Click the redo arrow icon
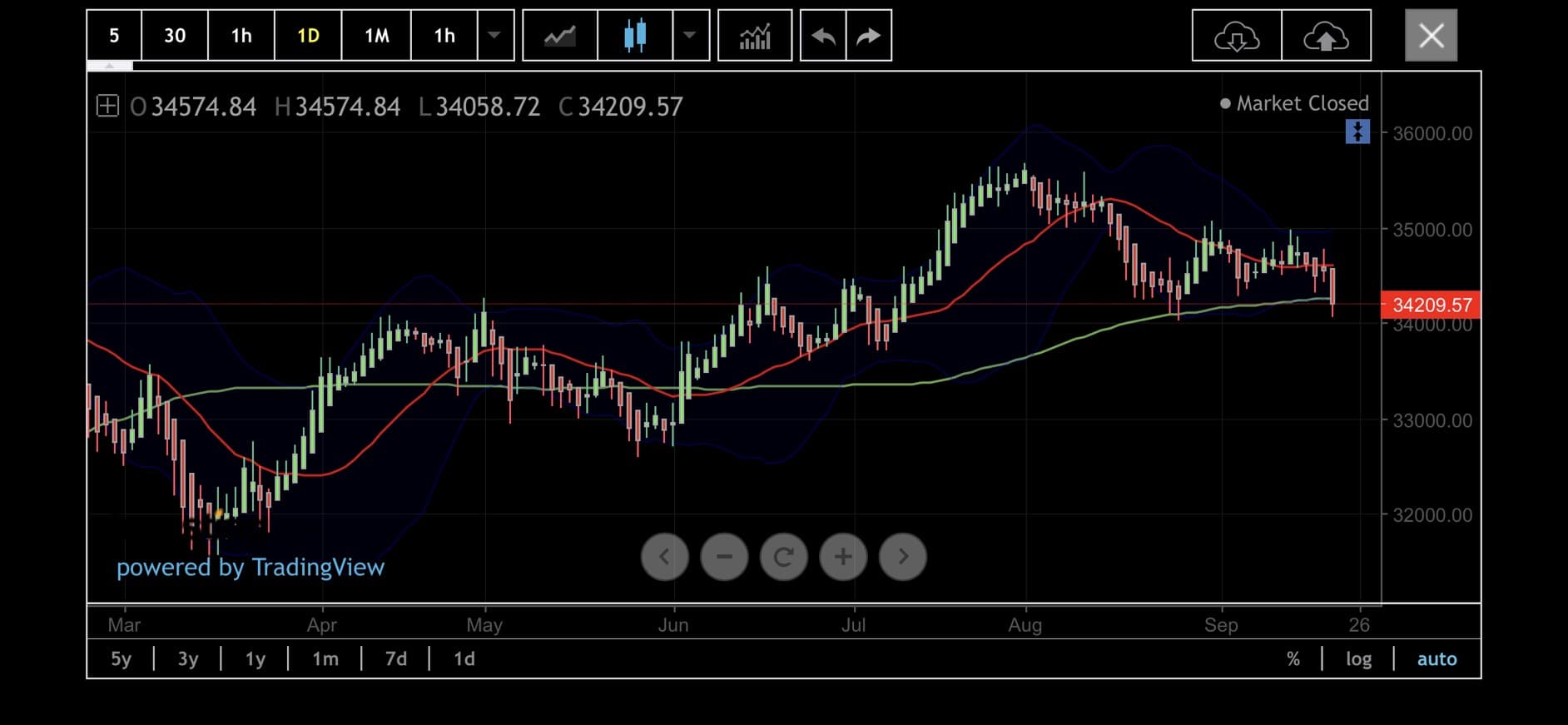Viewport: 1568px width, 725px height. tap(869, 36)
